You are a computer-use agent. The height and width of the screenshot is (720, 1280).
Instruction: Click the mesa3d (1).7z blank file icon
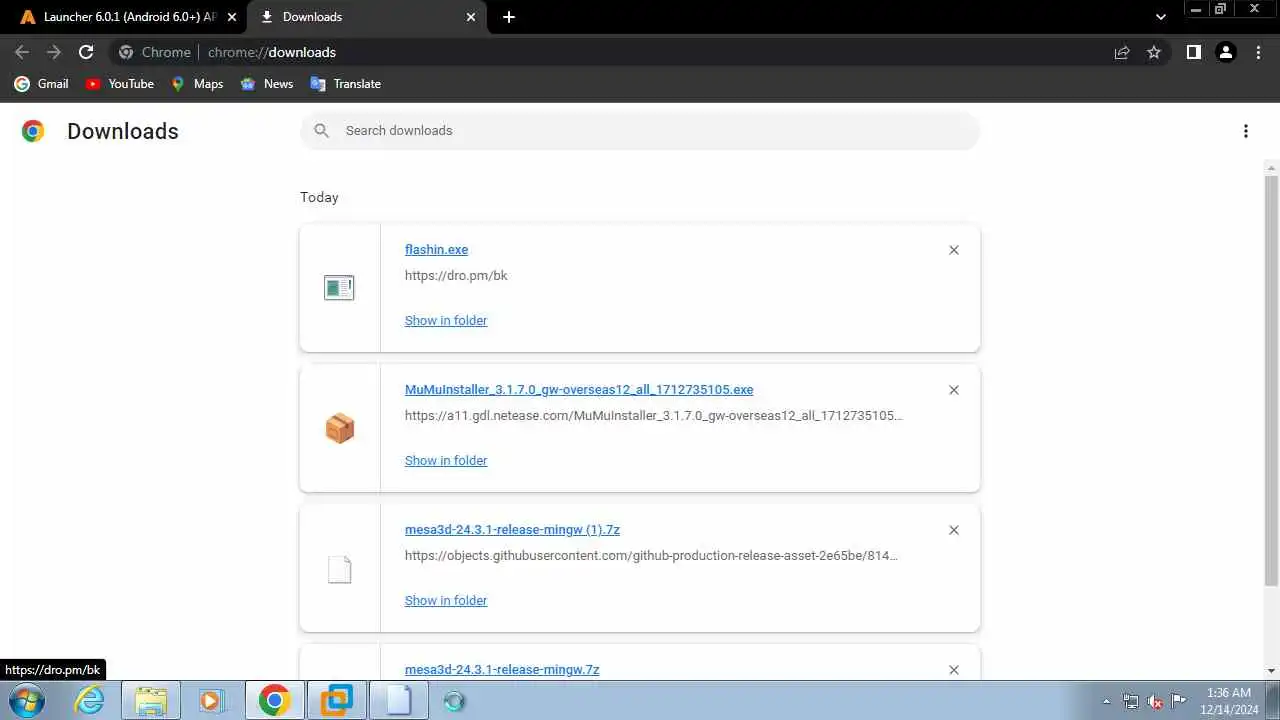pyautogui.click(x=340, y=569)
